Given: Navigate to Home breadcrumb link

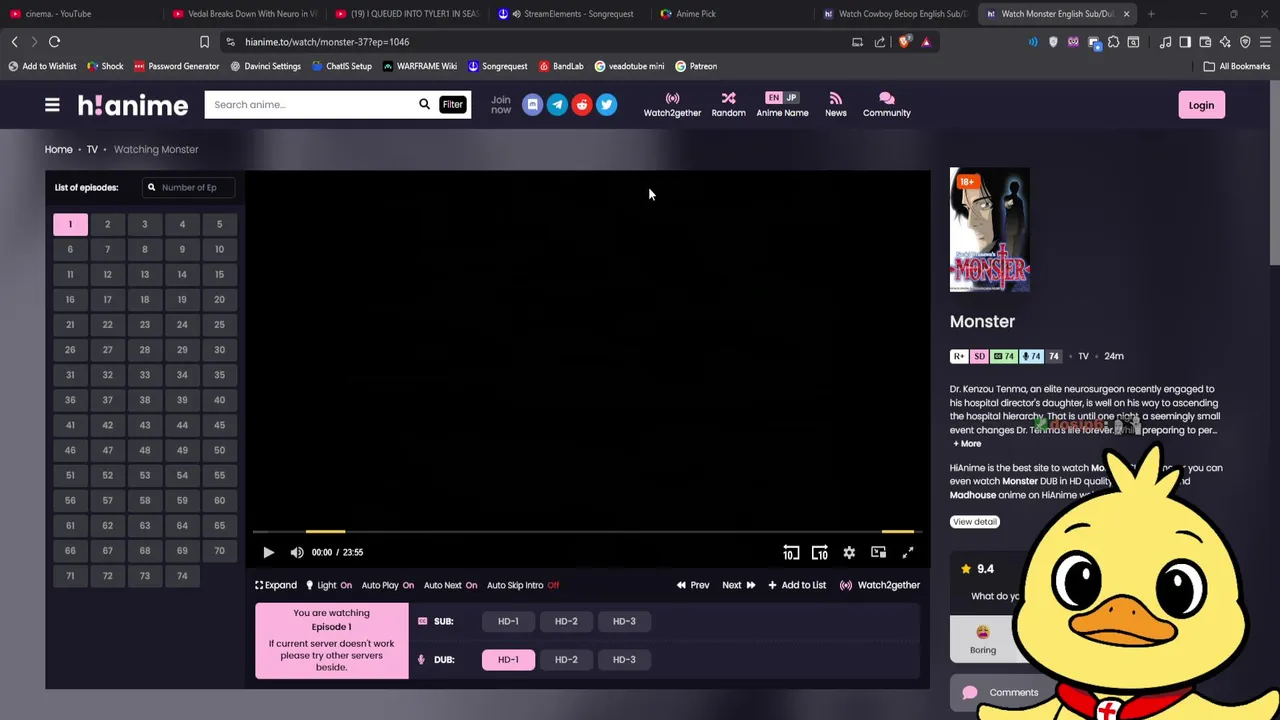Looking at the screenshot, I should (58, 149).
